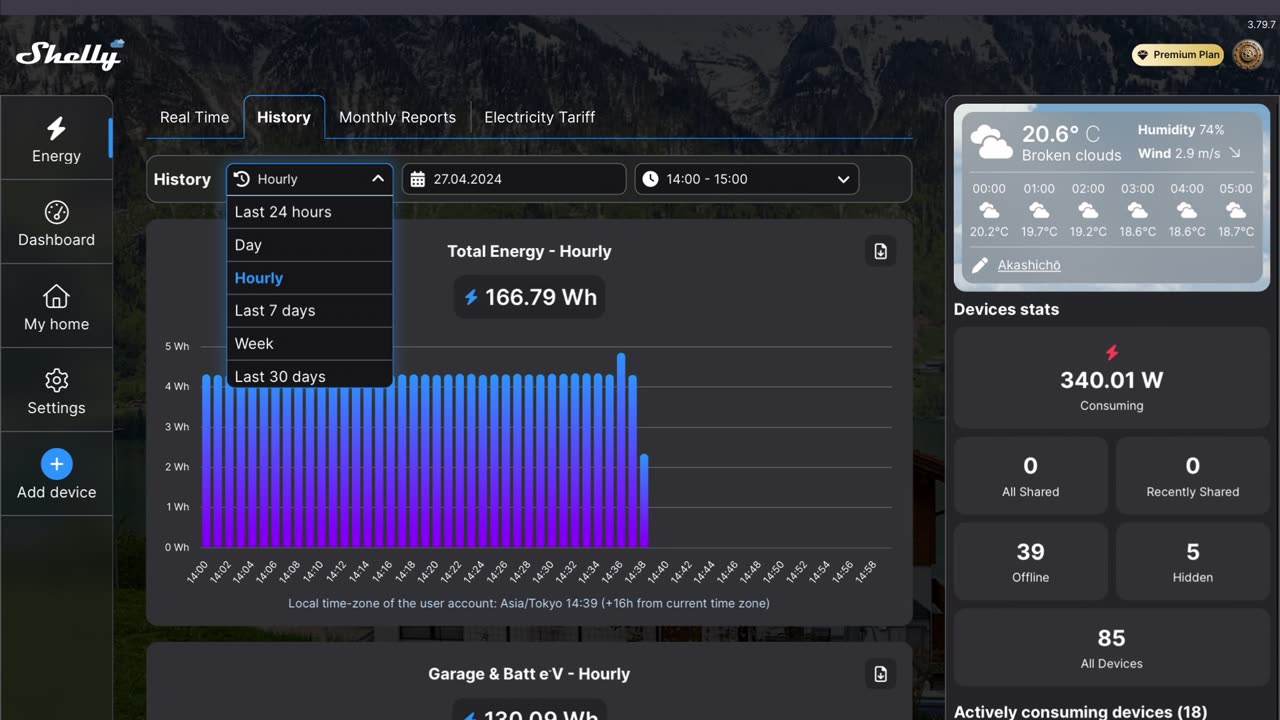Export Total Energy Hourly chart data

coord(880,252)
